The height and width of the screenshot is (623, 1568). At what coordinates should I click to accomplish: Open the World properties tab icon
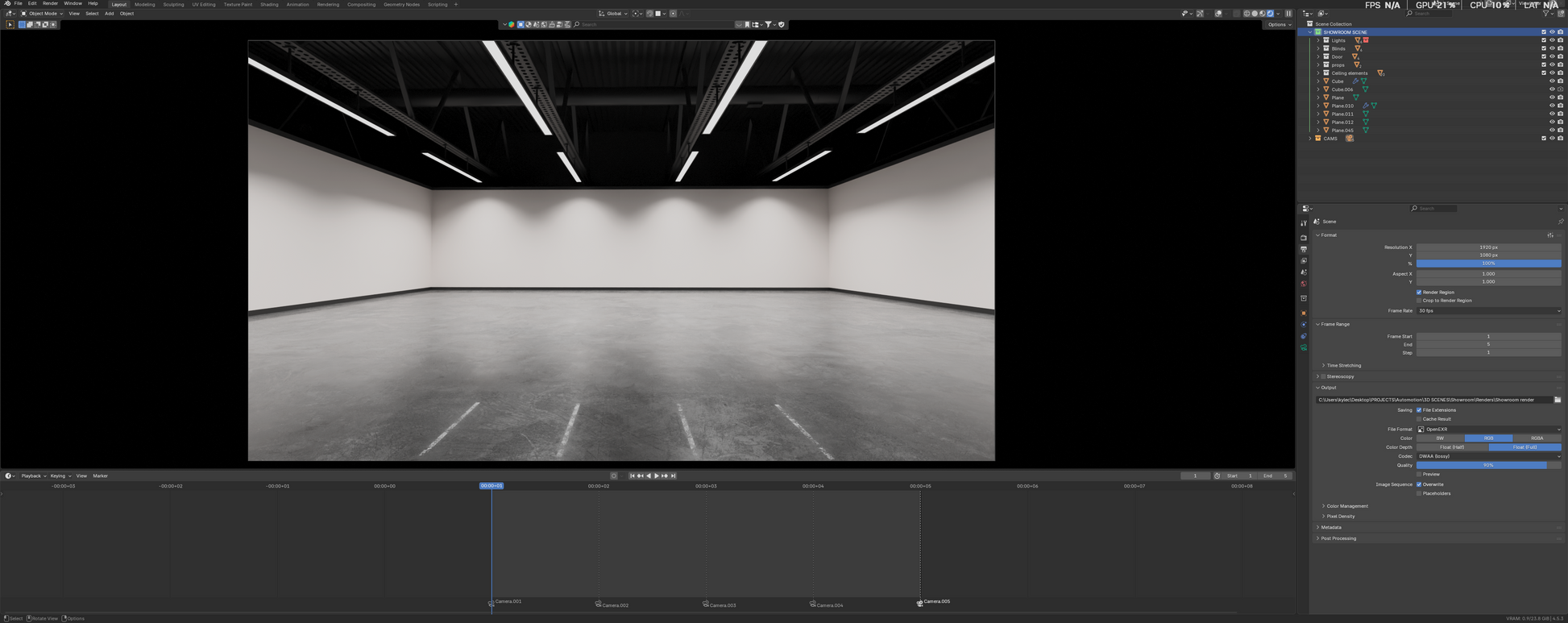[x=1304, y=284]
